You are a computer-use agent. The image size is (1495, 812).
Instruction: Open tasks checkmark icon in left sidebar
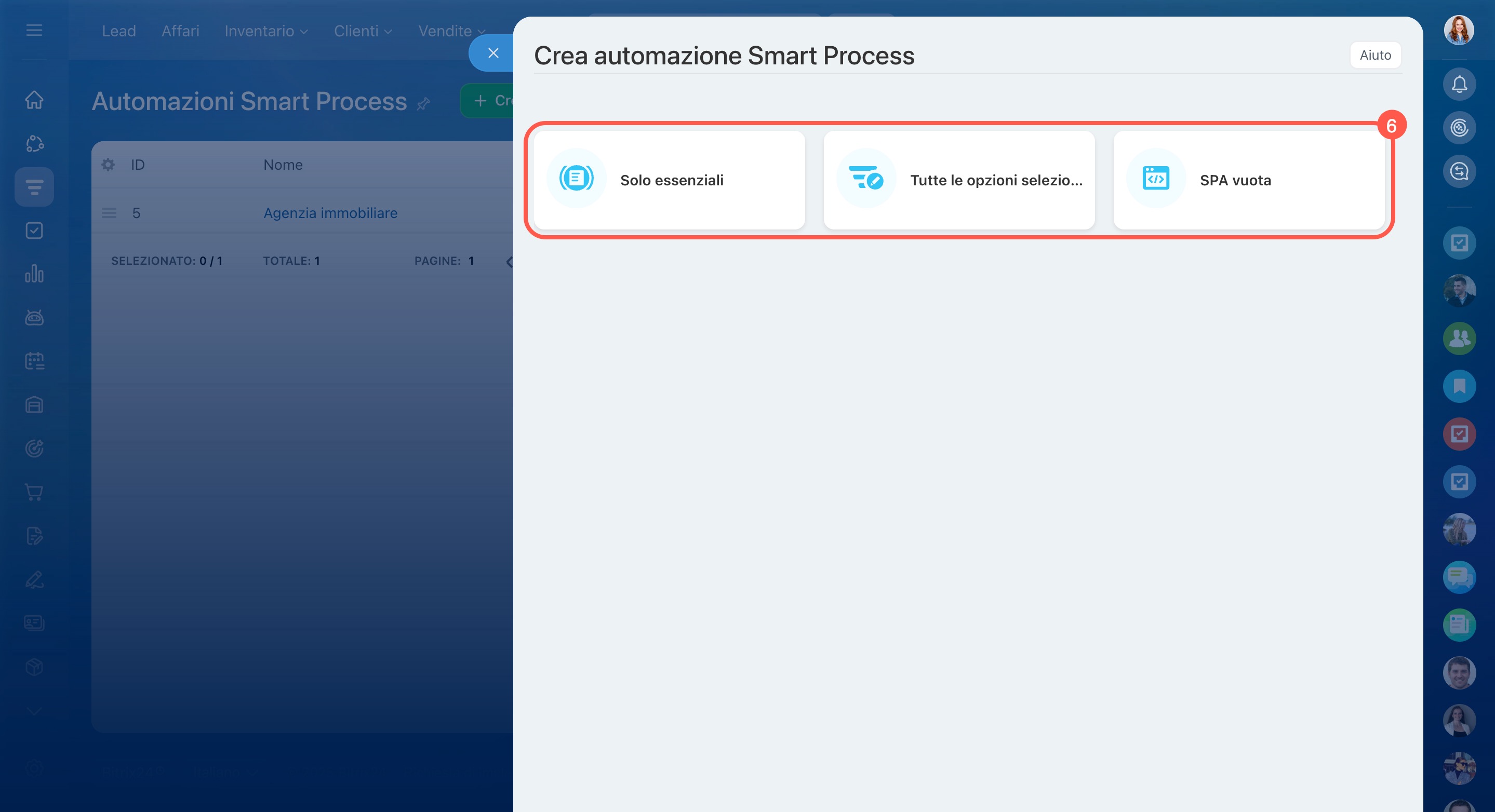click(x=34, y=231)
